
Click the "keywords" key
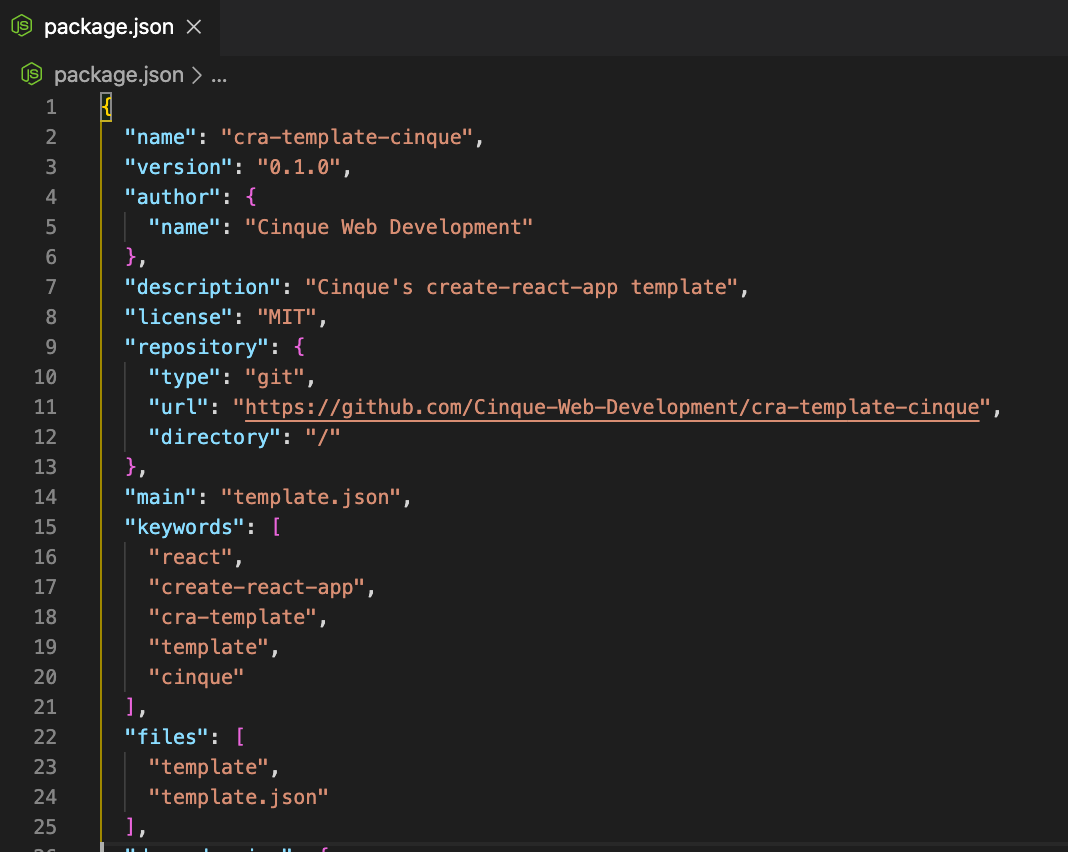pyautogui.click(x=185, y=526)
